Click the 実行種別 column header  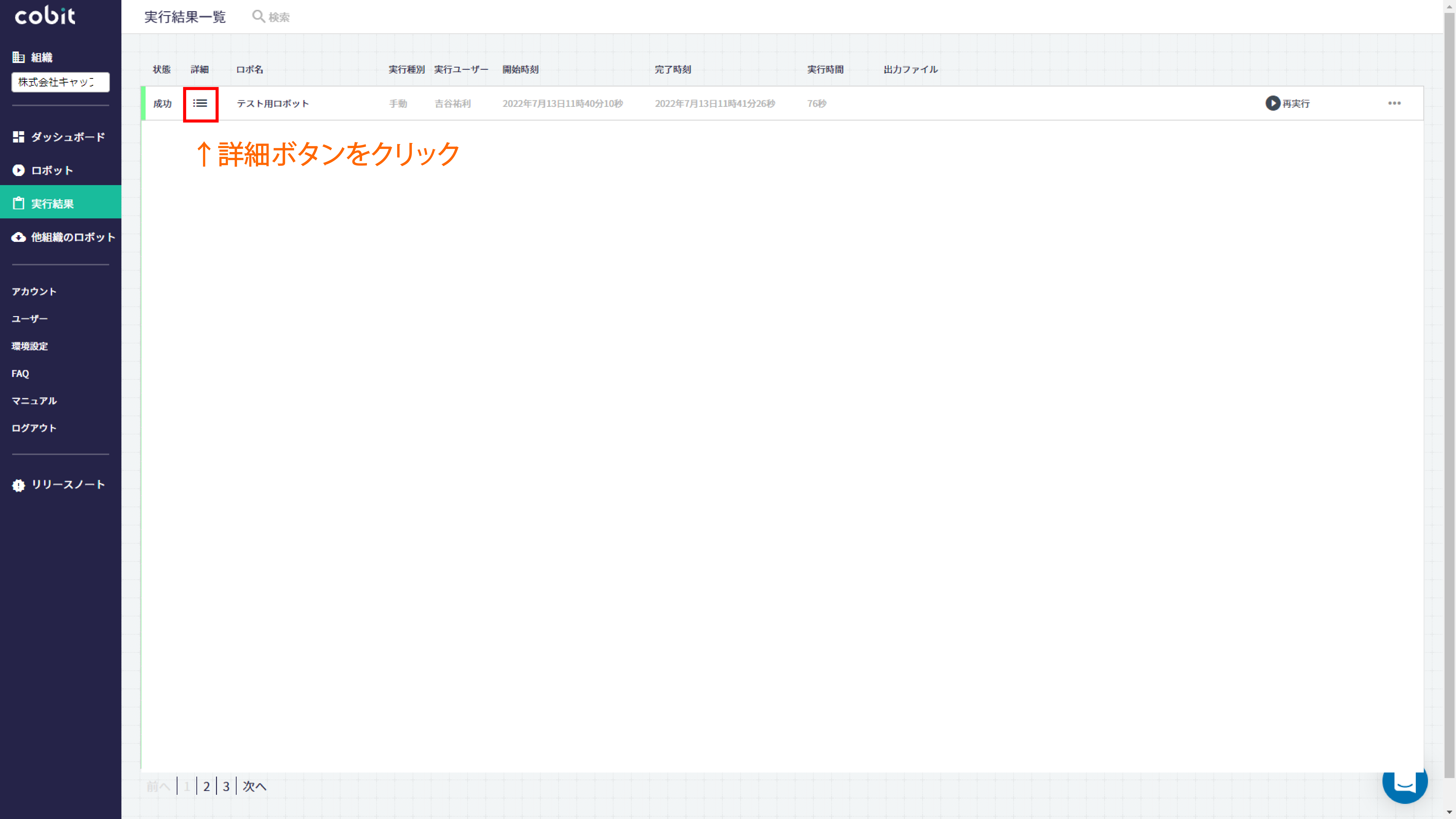pos(406,70)
